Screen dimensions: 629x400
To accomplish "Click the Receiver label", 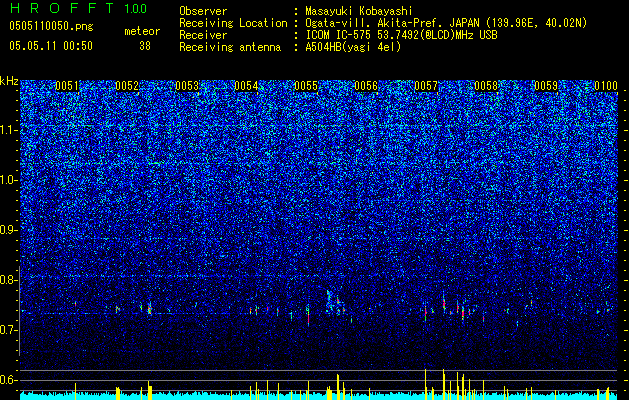I will click(203, 35).
